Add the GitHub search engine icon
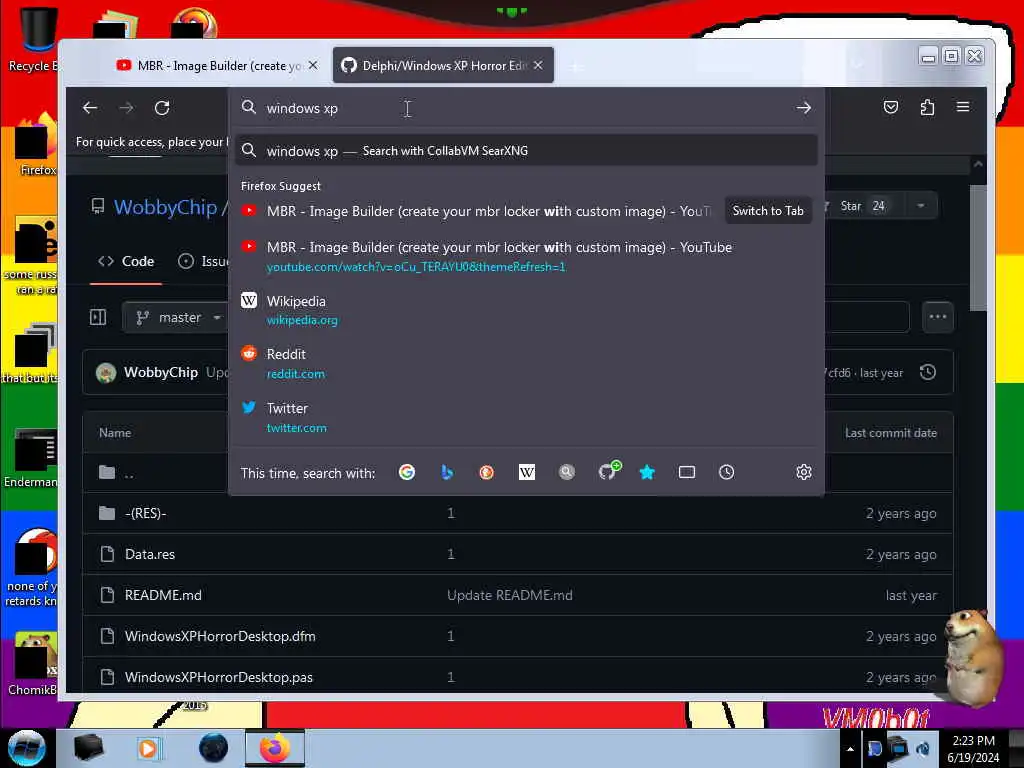Screen dimensions: 1024x768 [x=609, y=471]
